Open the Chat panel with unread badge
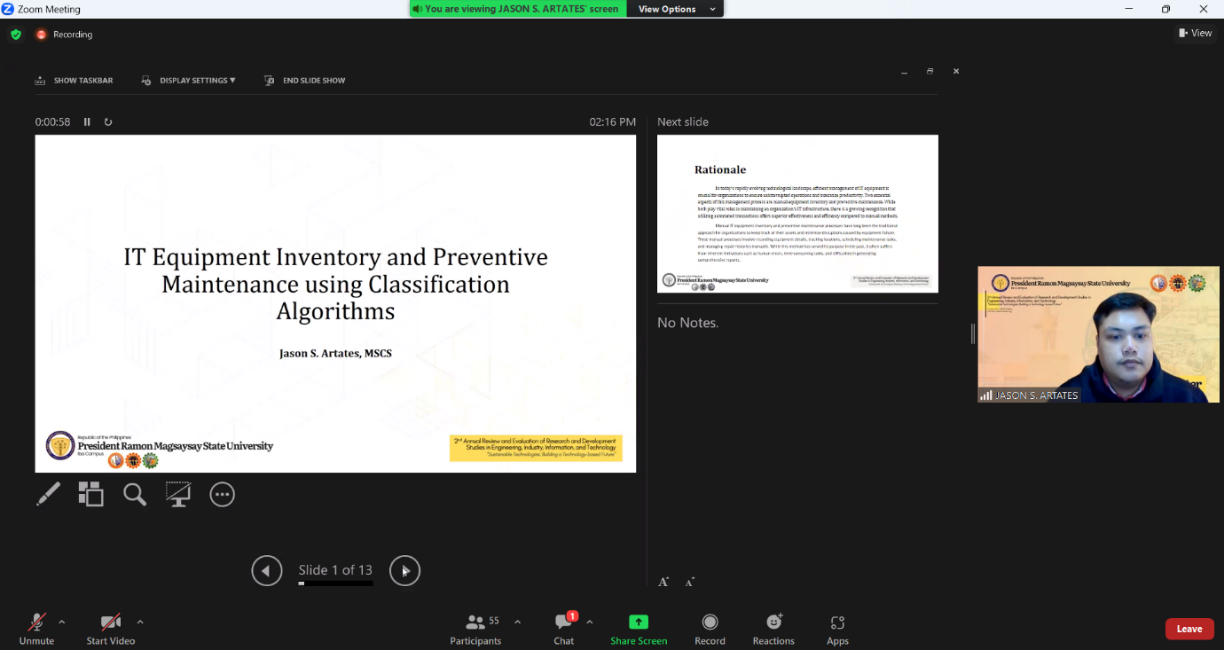This screenshot has width=1224, height=650. (x=564, y=627)
